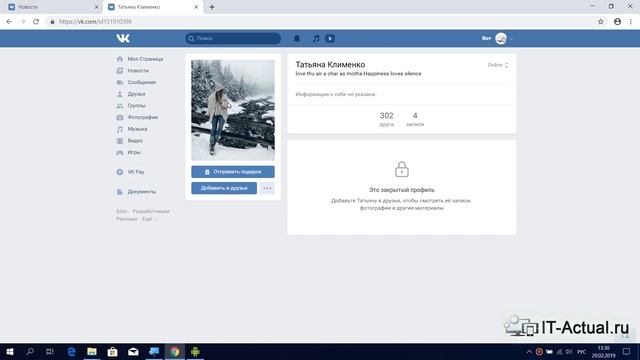Open the profile photo of Татьяна
Image resolution: width=640 pixels, height=360 pixels.
point(233,110)
